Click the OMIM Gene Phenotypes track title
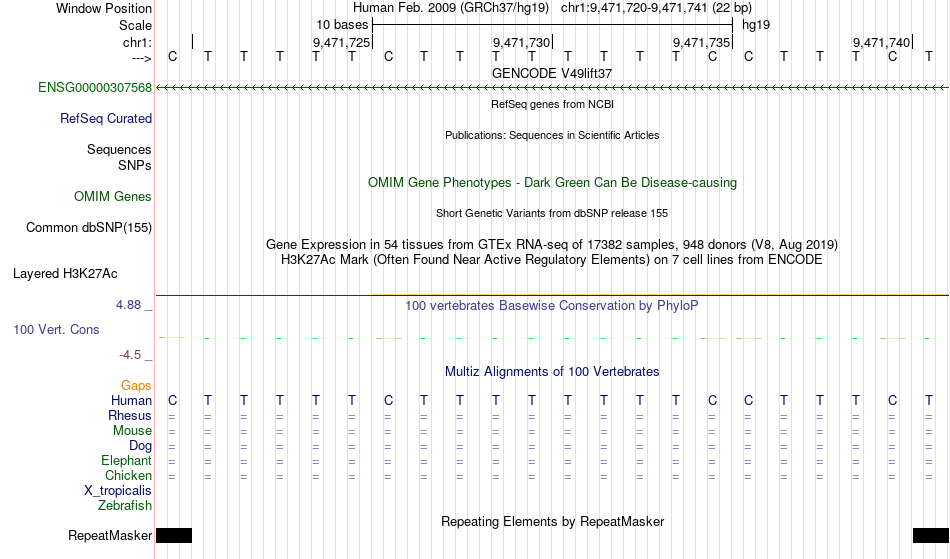Image resolution: width=950 pixels, height=559 pixels. tap(552, 183)
